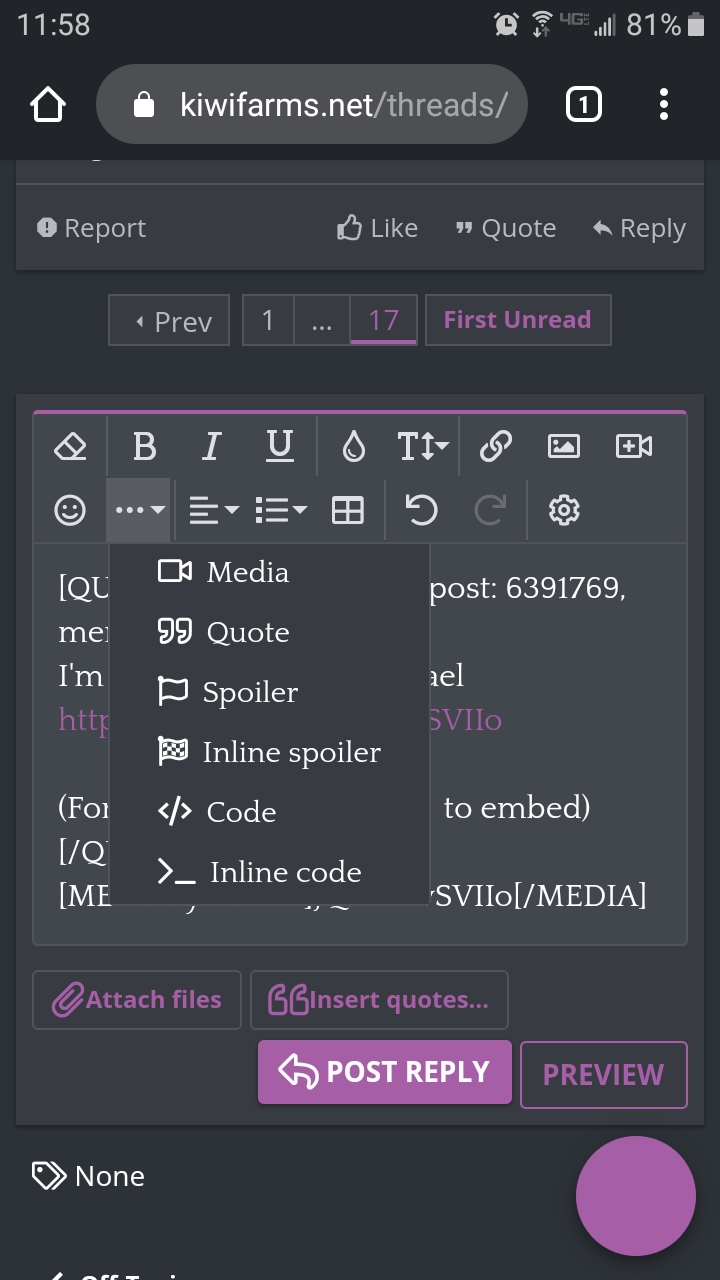This screenshot has width=720, height=1280.
Task: Open the font size dropdown
Action: click(423, 446)
